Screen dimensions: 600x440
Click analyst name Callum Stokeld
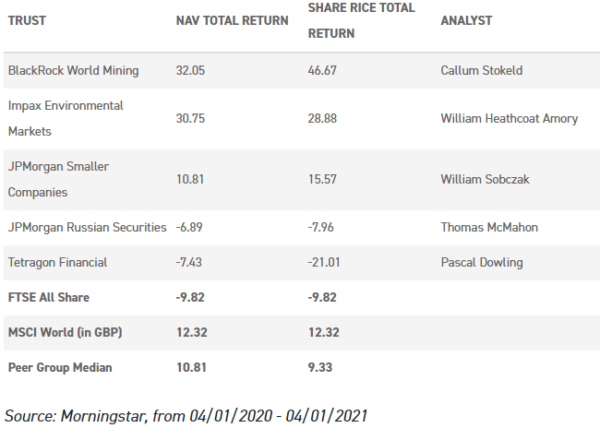[x=481, y=70]
